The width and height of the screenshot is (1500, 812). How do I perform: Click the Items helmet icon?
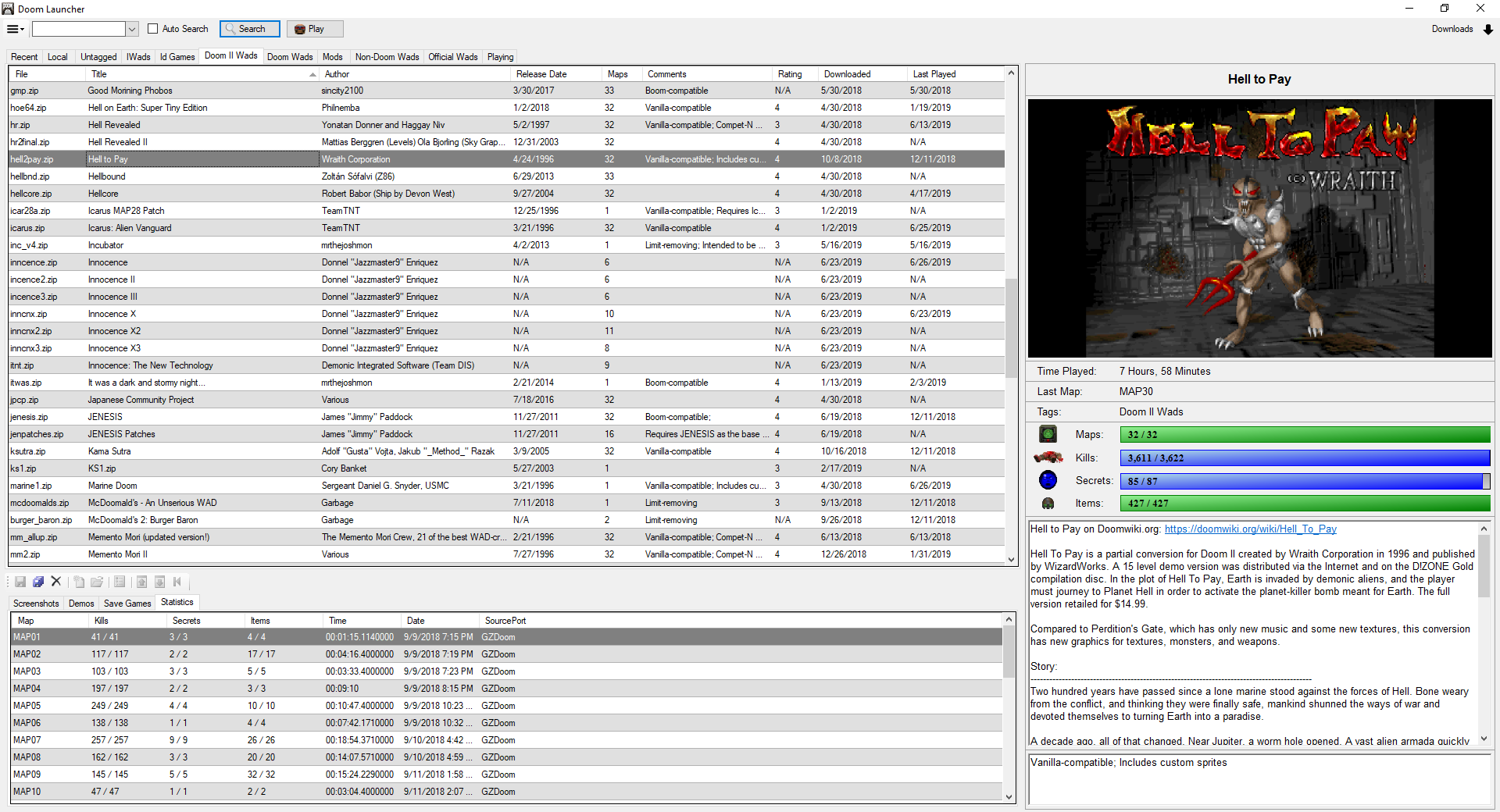[1048, 504]
